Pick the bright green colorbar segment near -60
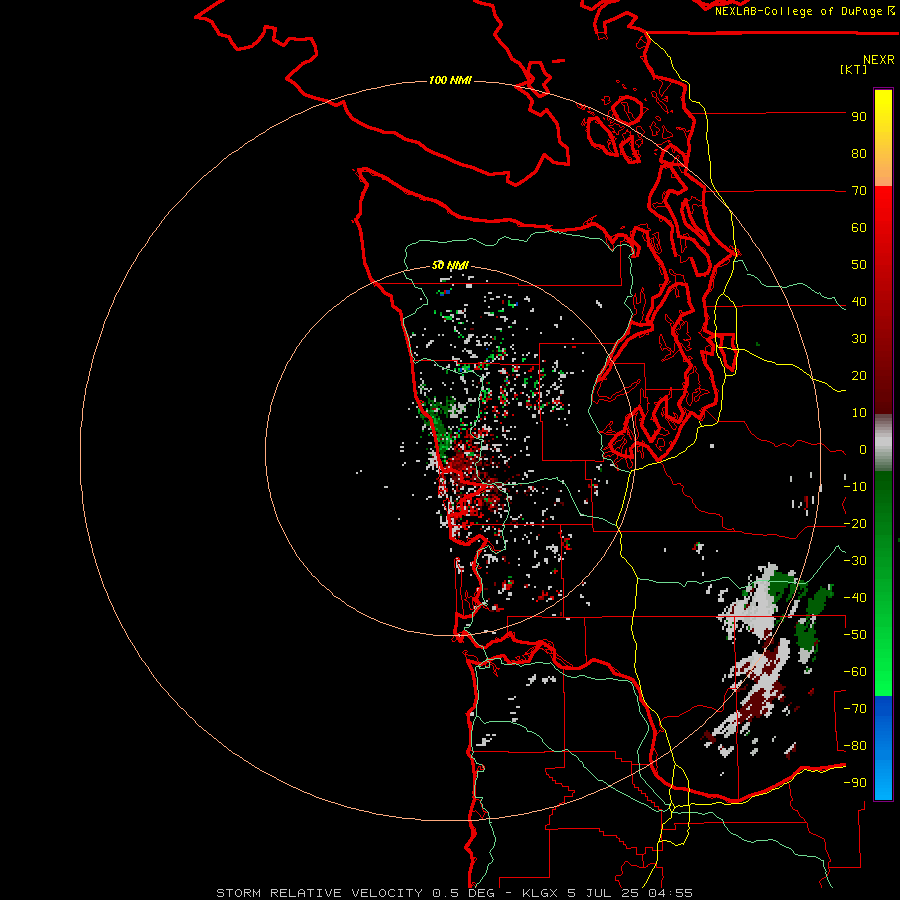Image resolution: width=900 pixels, height=900 pixels. (x=883, y=672)
